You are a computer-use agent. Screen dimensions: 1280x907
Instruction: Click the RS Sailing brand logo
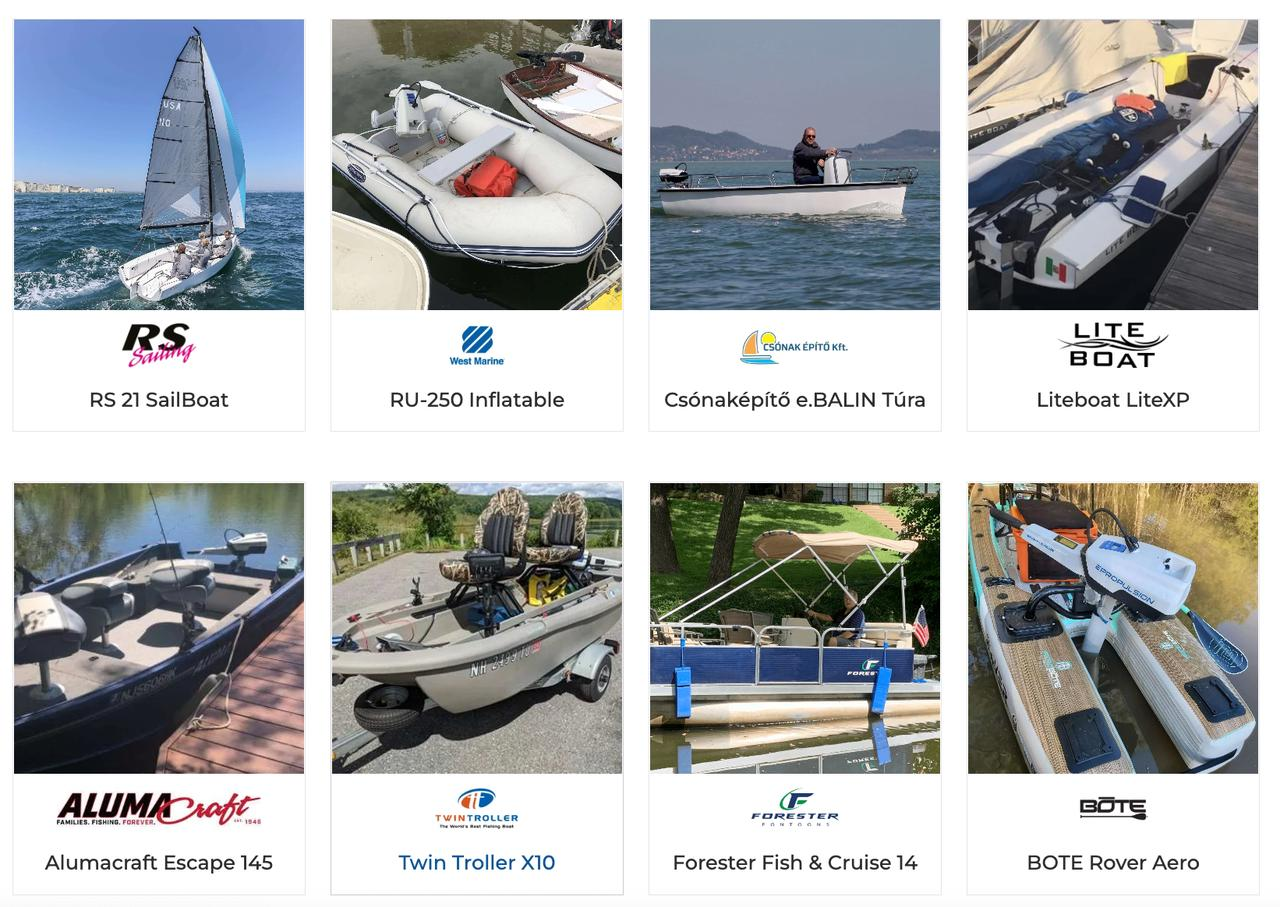(158, 345)
